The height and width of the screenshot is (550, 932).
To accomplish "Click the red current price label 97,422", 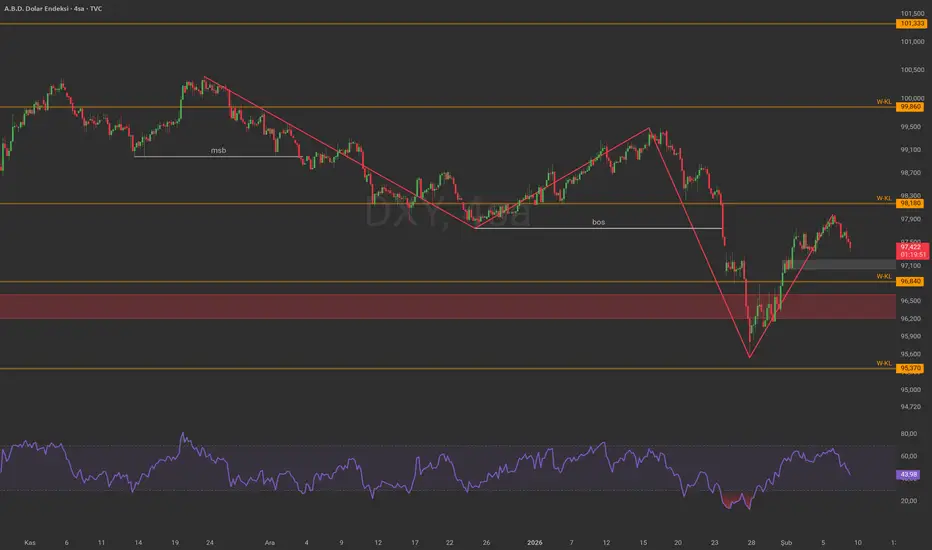I will click(x=911, y=245).
